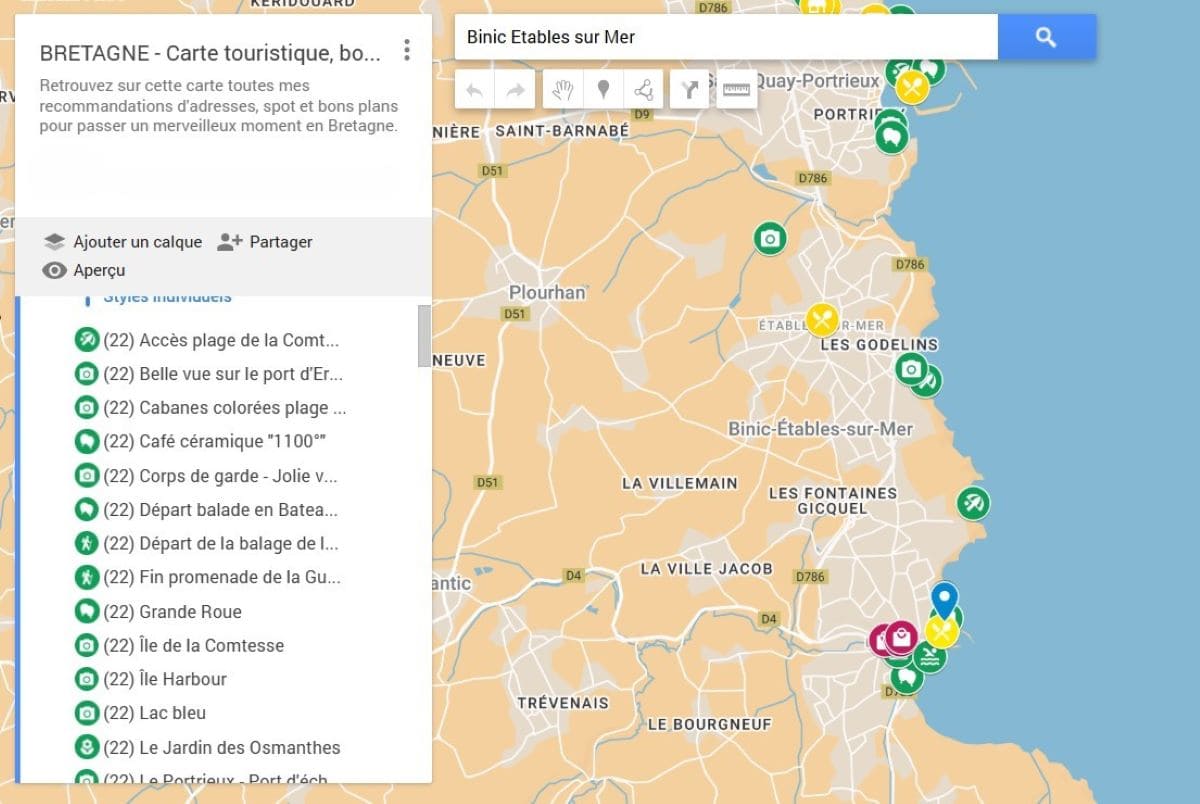Click the blue search magnifier button
1200x804 pixels.
[x=1046, y=37]
